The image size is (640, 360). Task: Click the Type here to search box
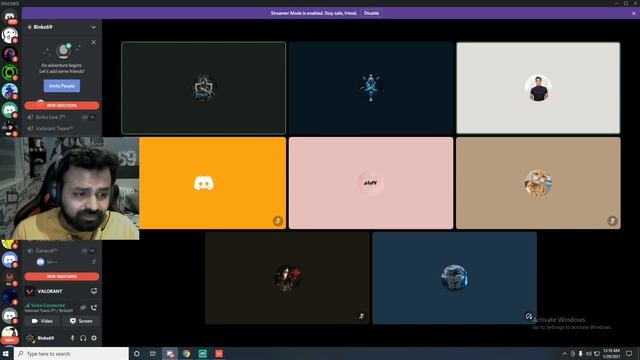point(71,353)
